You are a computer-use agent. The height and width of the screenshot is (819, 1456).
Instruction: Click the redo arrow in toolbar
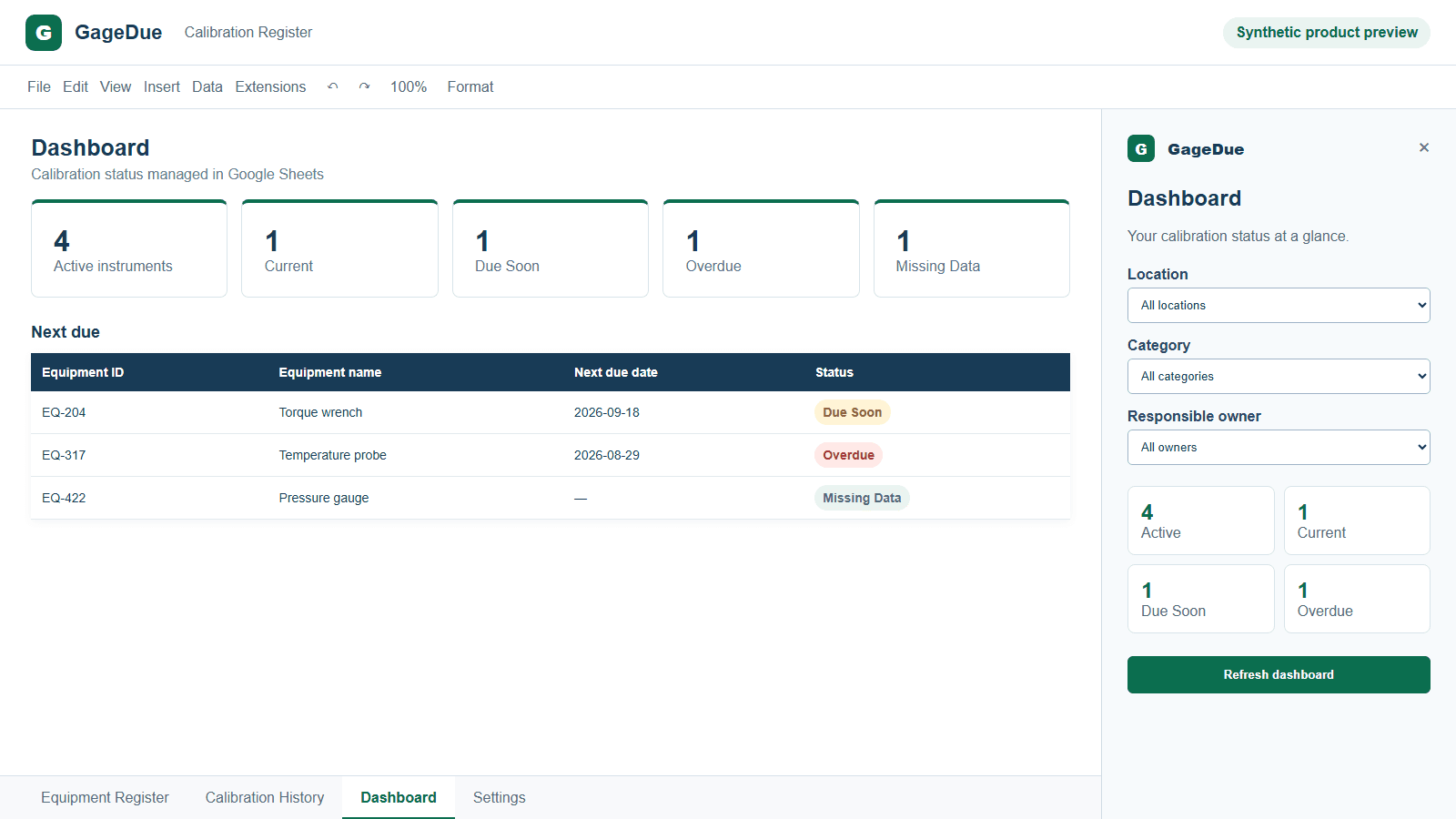pos(364,86)
